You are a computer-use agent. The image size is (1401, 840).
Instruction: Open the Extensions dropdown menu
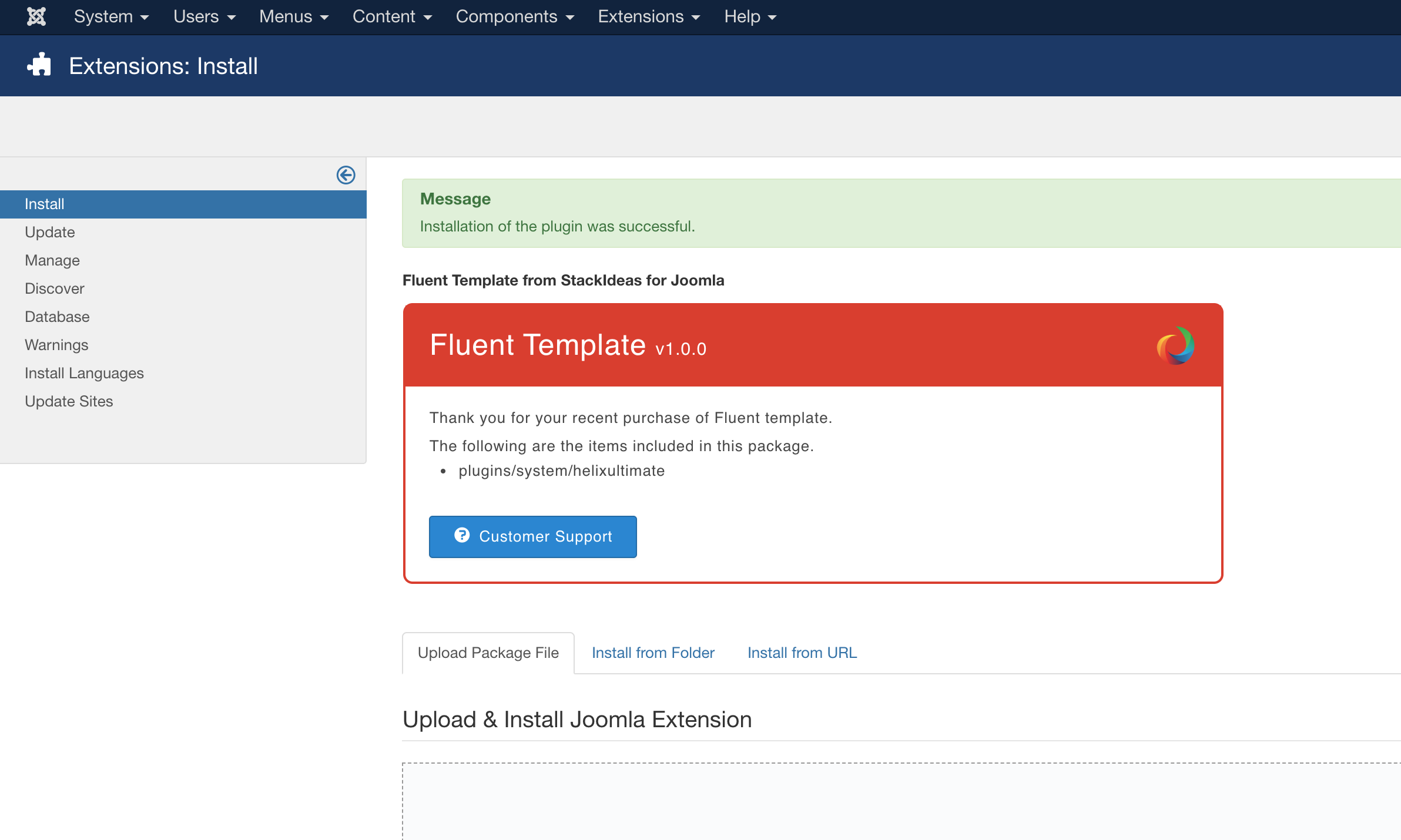649,16
